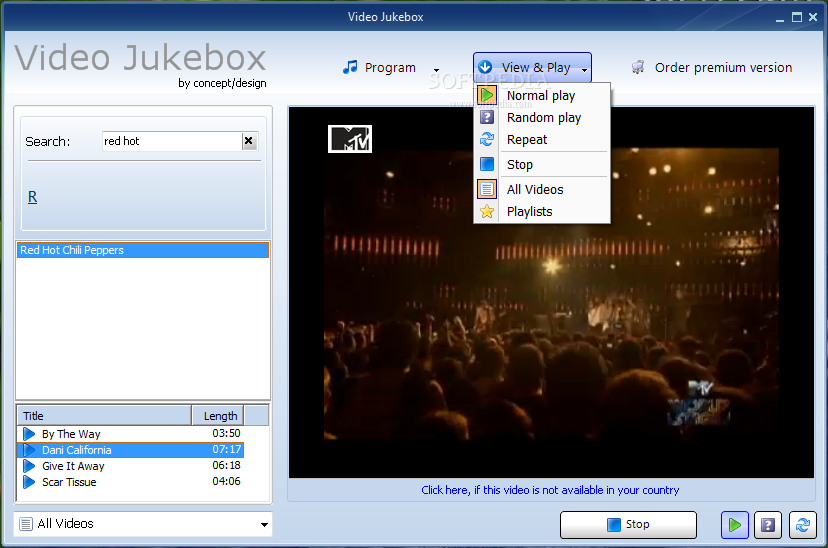Click the Stop button below the video
This screenshot has height=548, width=828.
628,525
